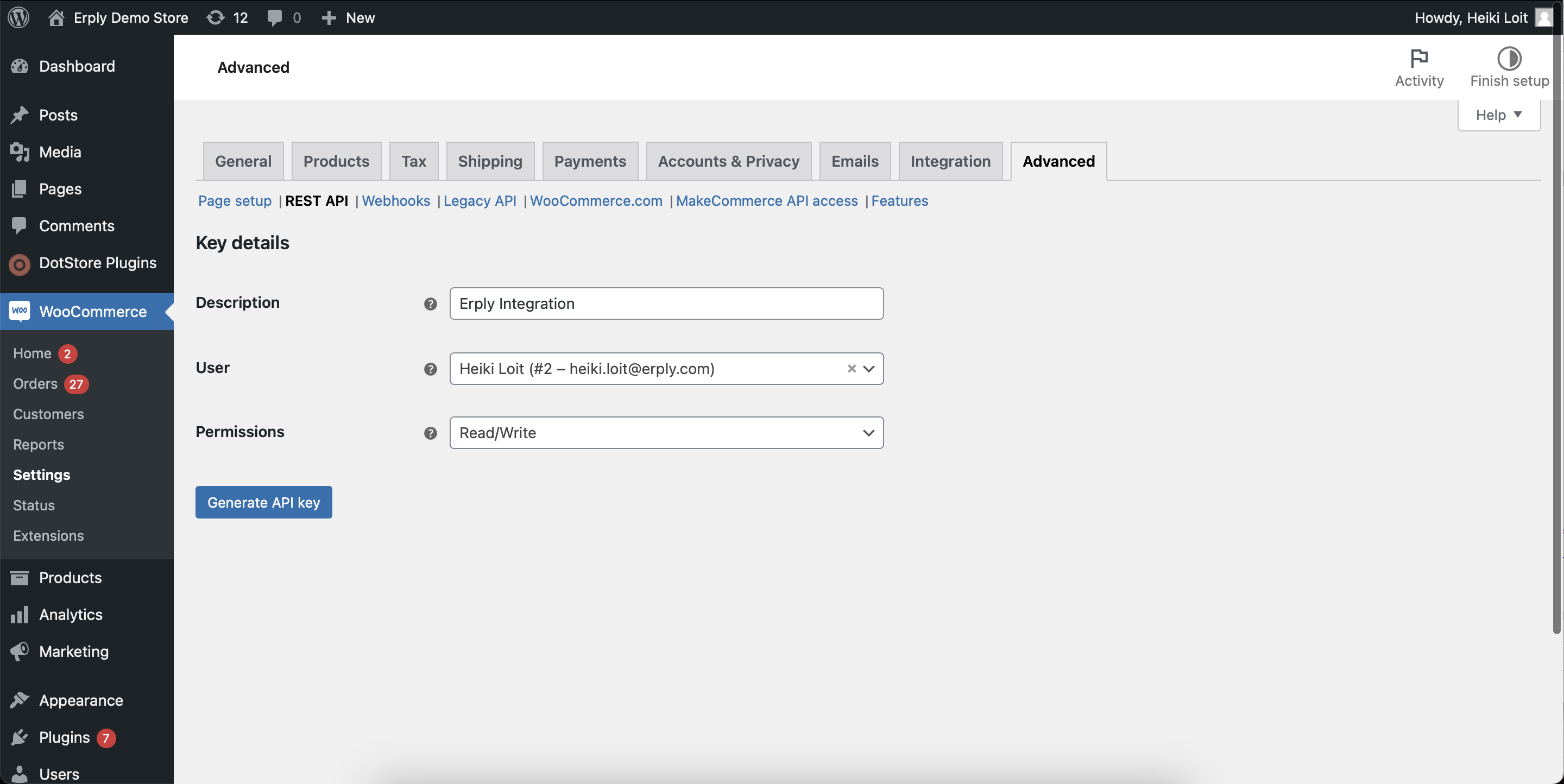
Task: Click the Plugins plug icon
Action: [x=20, y=737]
